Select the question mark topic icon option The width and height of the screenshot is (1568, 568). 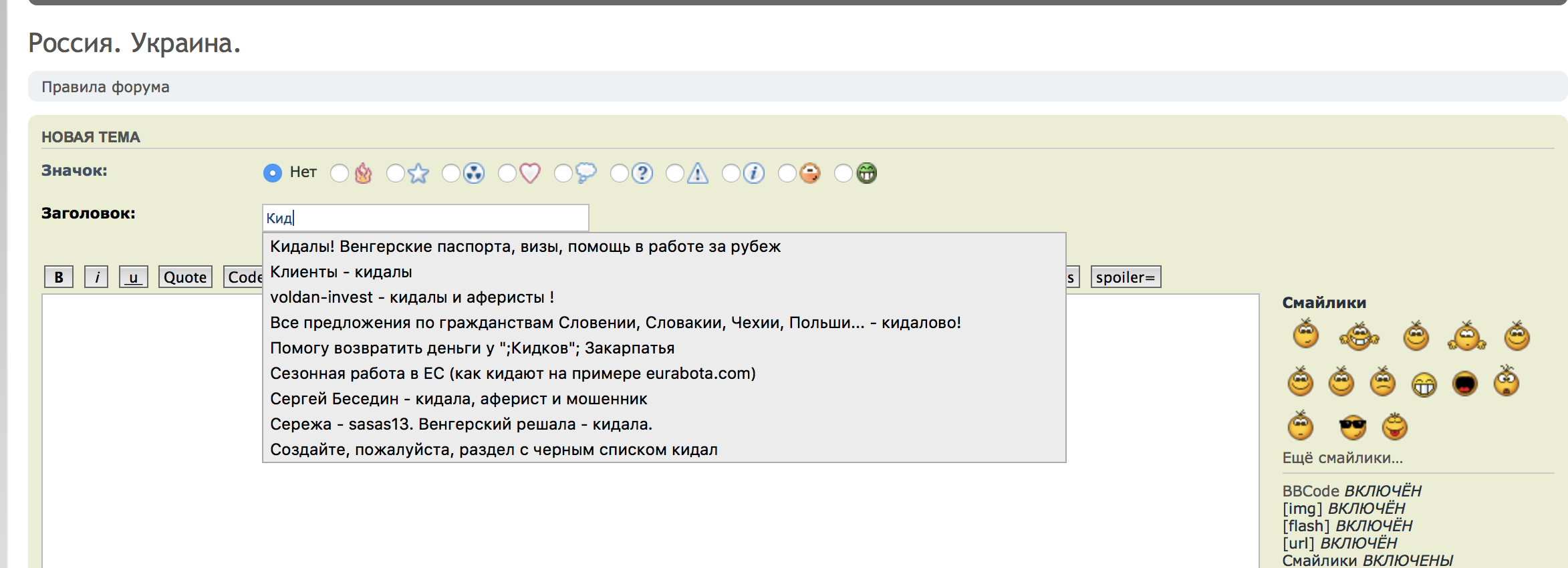coord(620,173)
